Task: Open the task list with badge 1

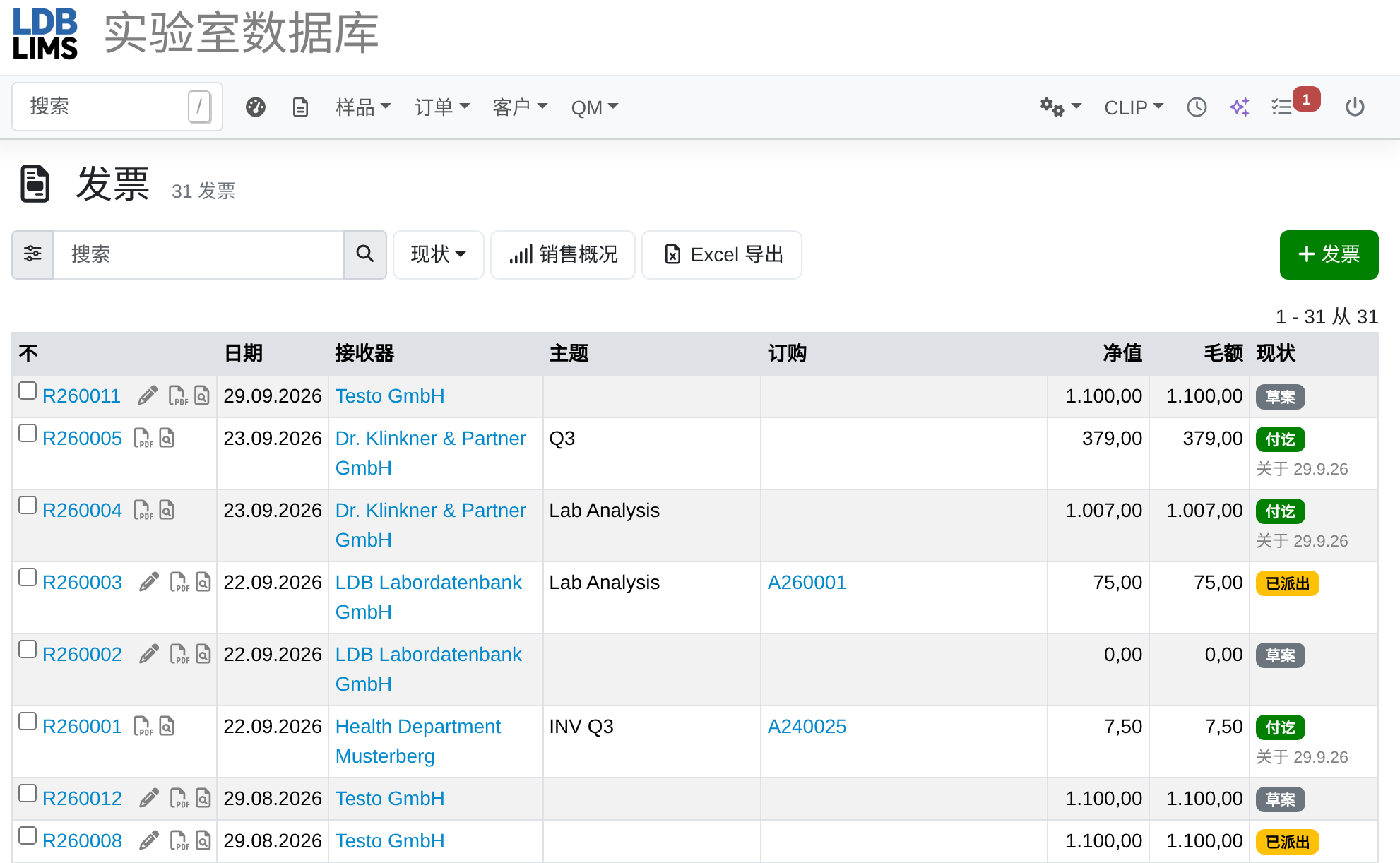Action: coord(1294,105)
